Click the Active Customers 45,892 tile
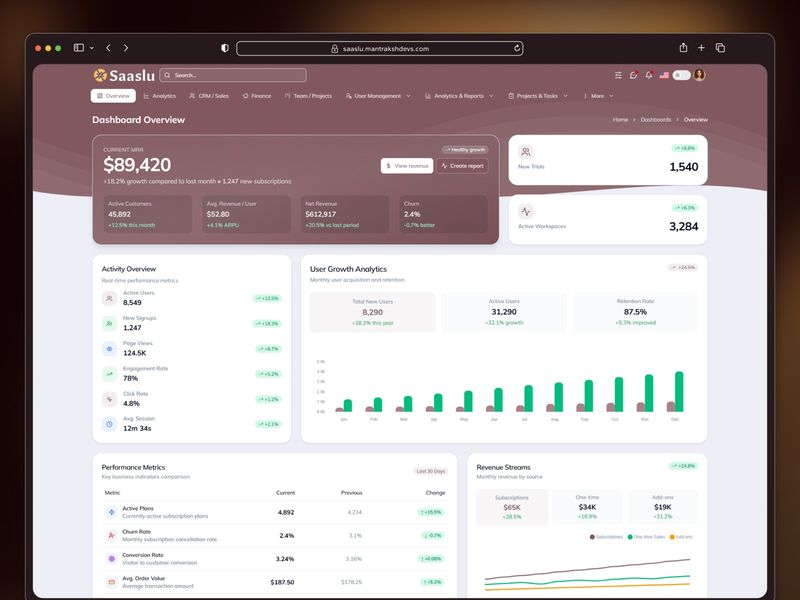 coord(148,214)
